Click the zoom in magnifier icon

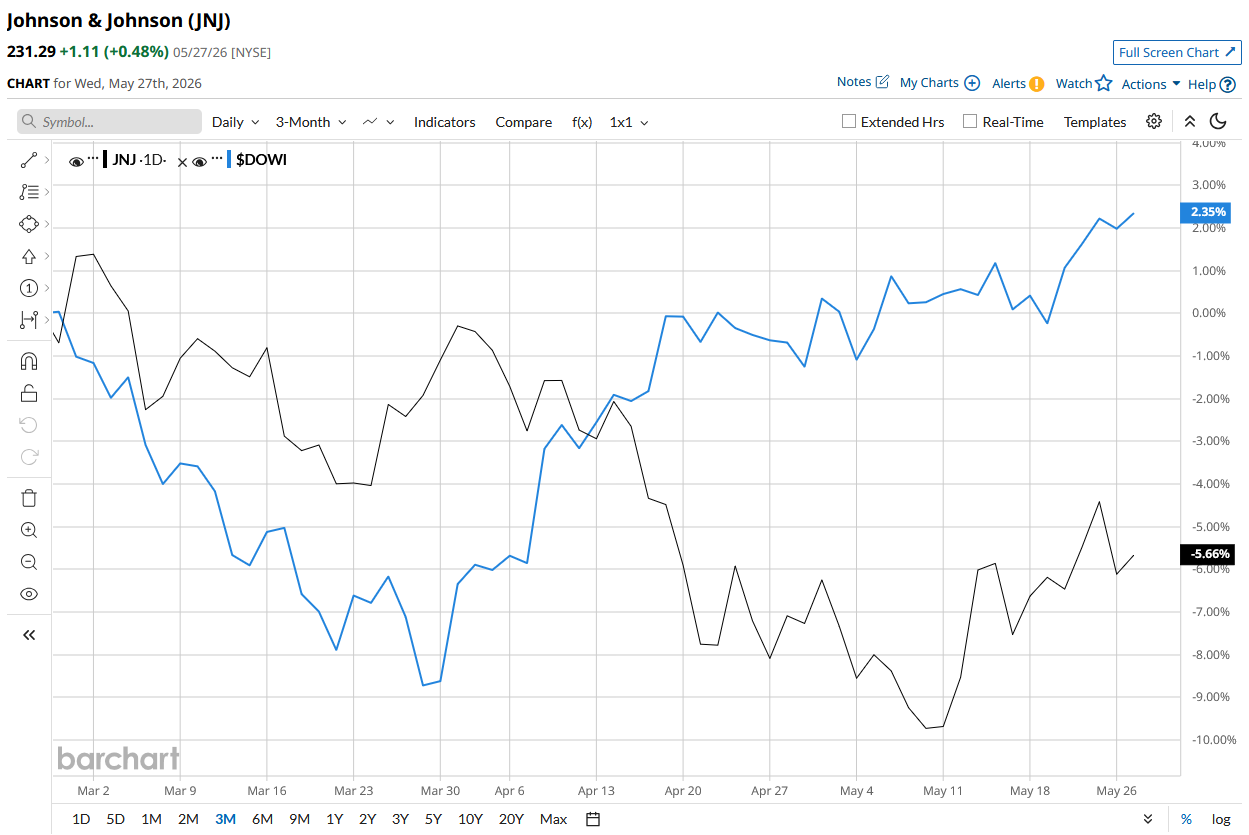tap(29, 530)
